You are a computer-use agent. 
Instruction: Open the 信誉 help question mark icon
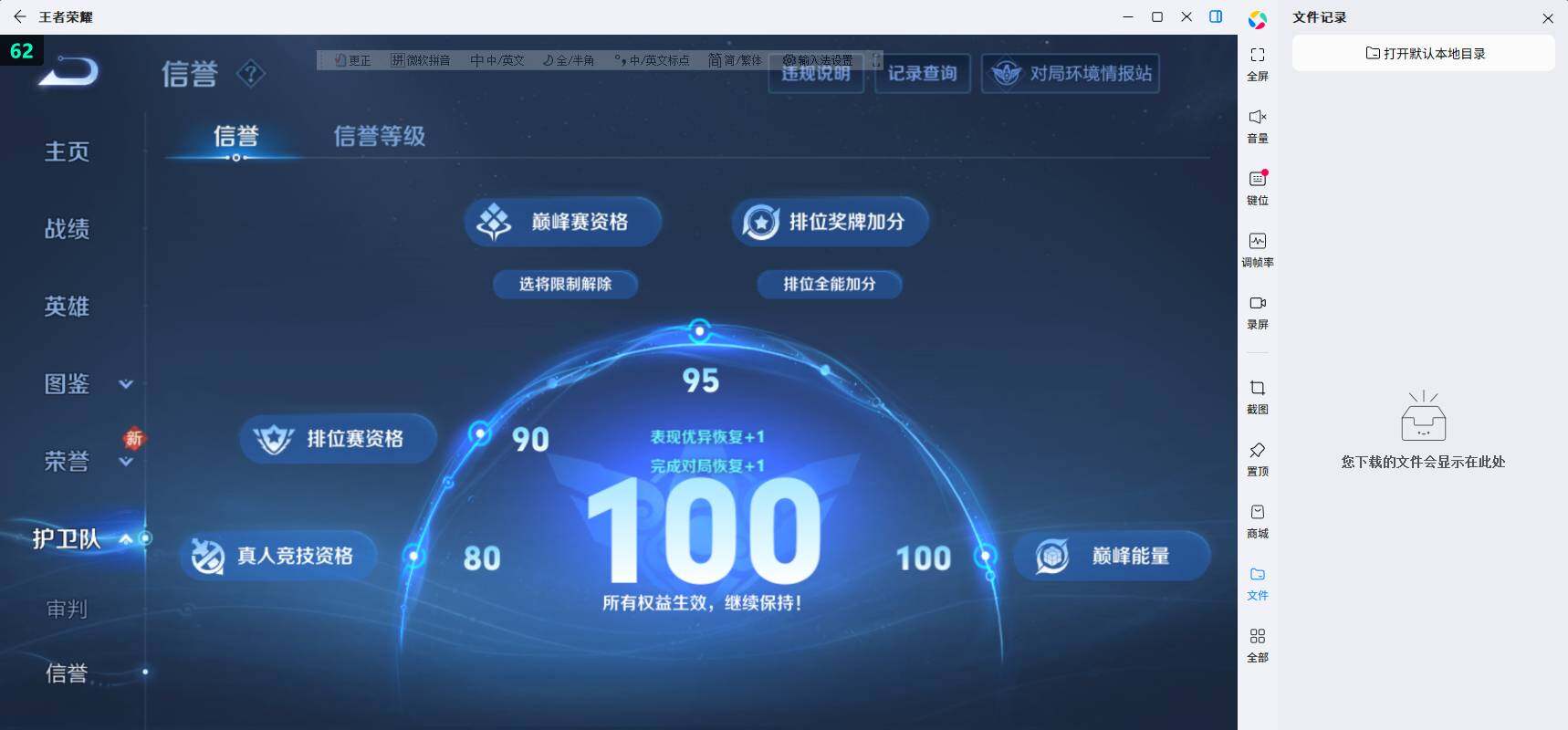pyautogui.click(x=251, y=73)
